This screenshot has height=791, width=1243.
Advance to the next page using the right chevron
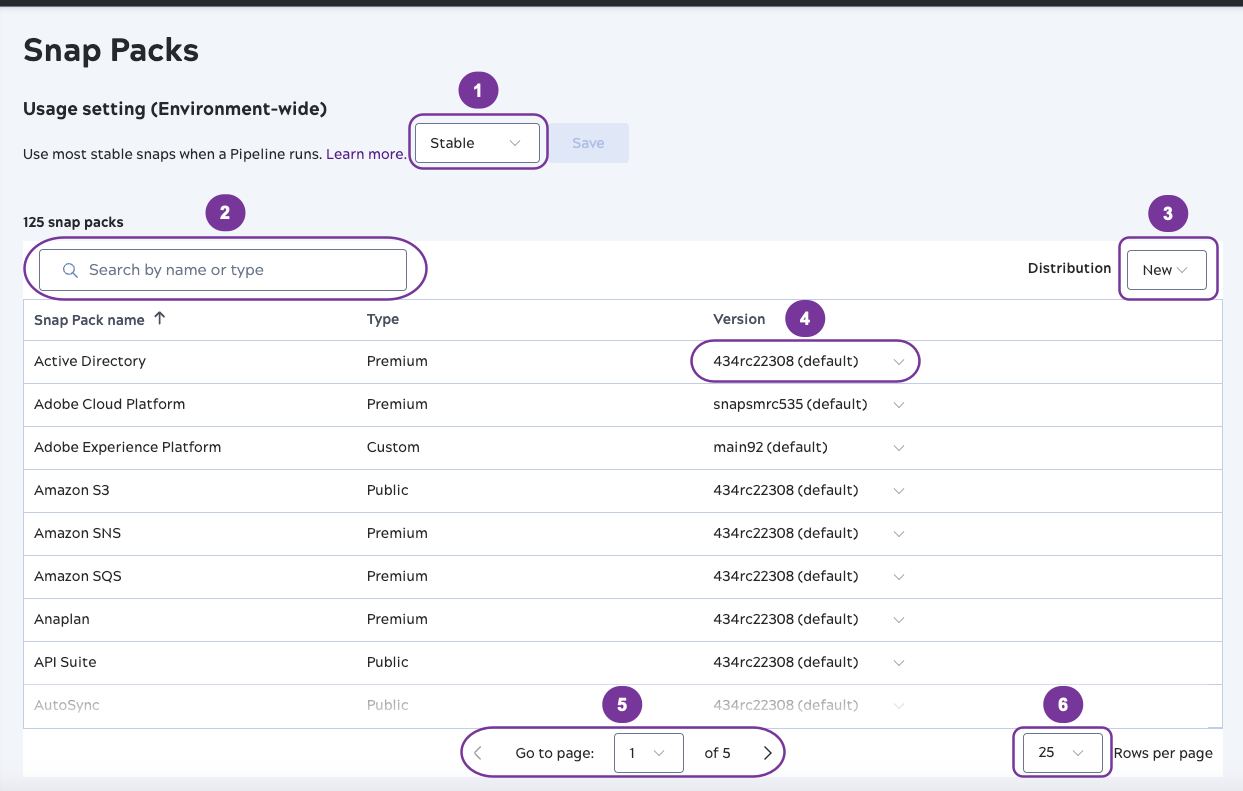767,752
